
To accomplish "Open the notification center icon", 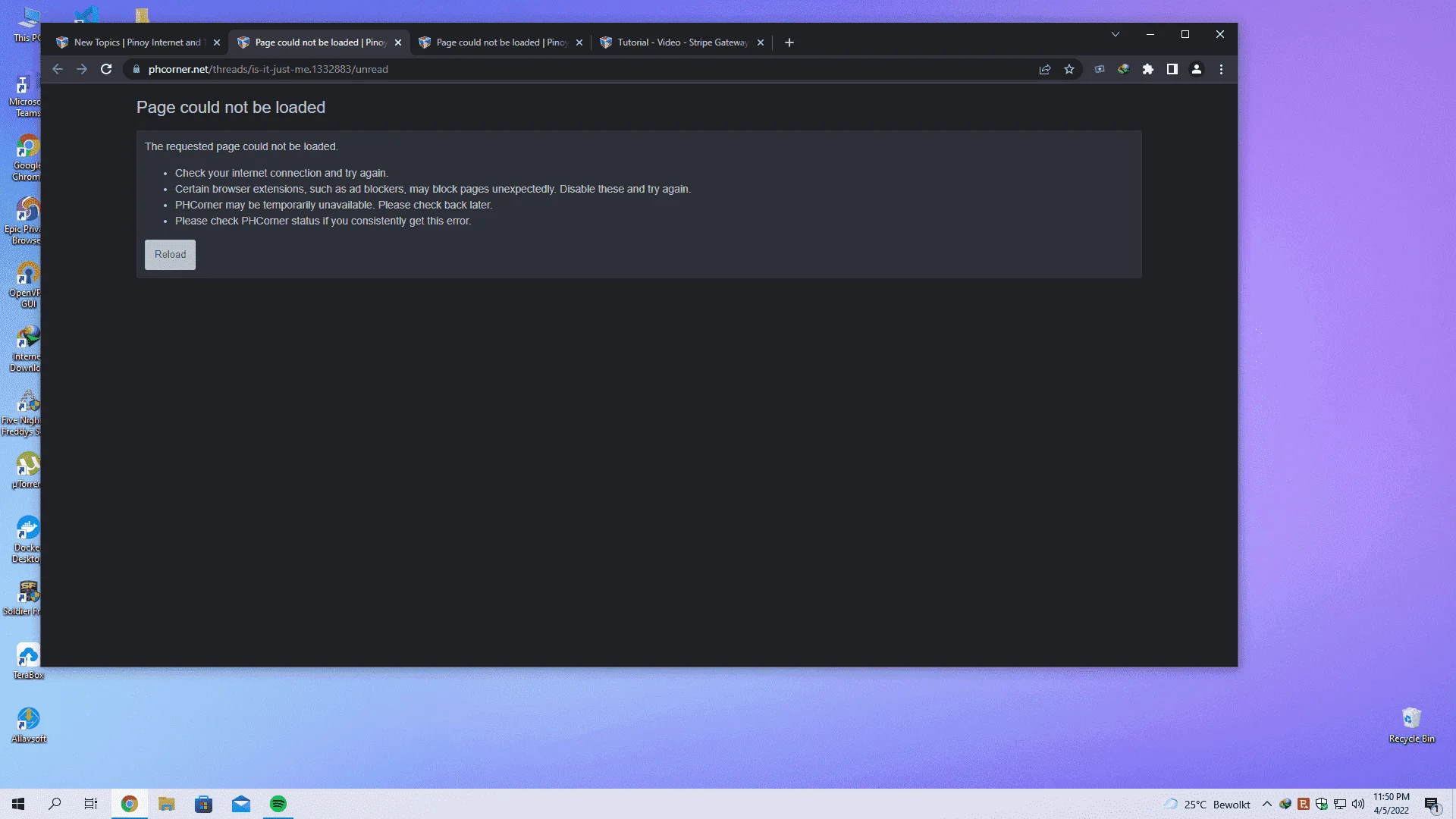I will (x=1432, y=804).
